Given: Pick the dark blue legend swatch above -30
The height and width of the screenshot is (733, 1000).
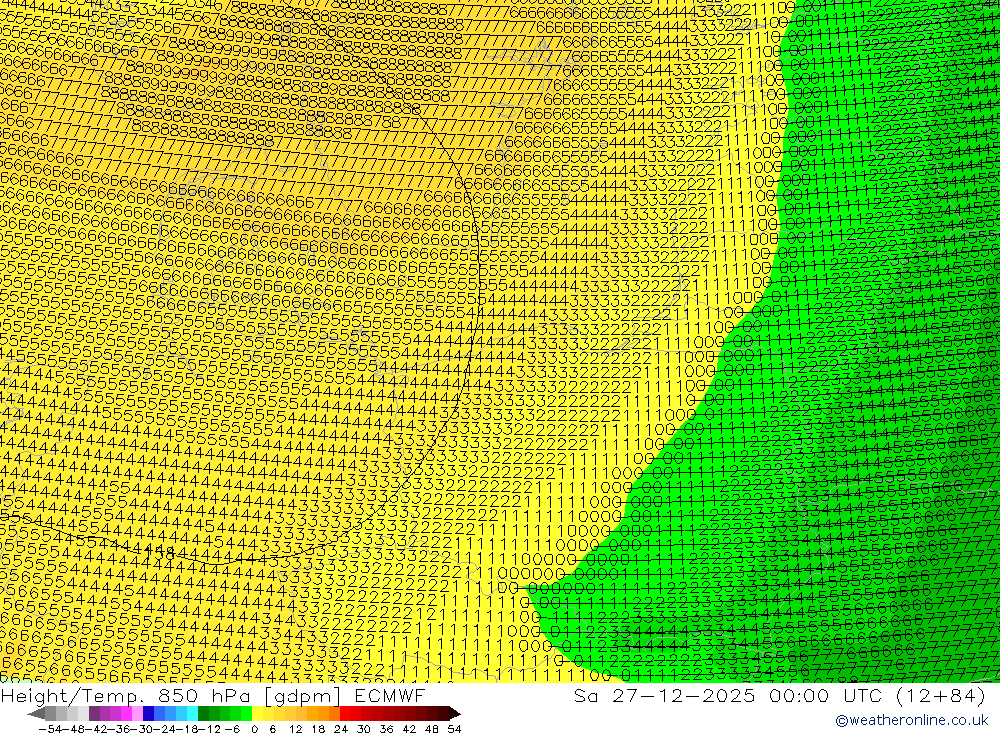Looking at the screenshot, I should pos(148,713).
